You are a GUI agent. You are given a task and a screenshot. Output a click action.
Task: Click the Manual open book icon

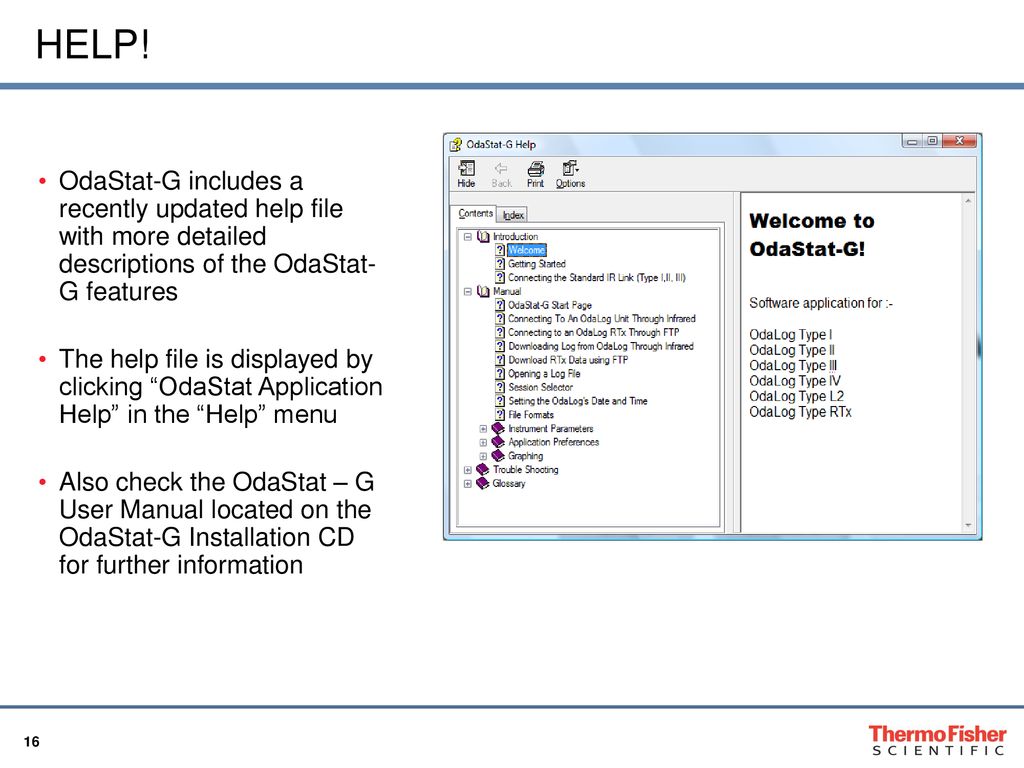pyautogui.click(x=483, y=291)
